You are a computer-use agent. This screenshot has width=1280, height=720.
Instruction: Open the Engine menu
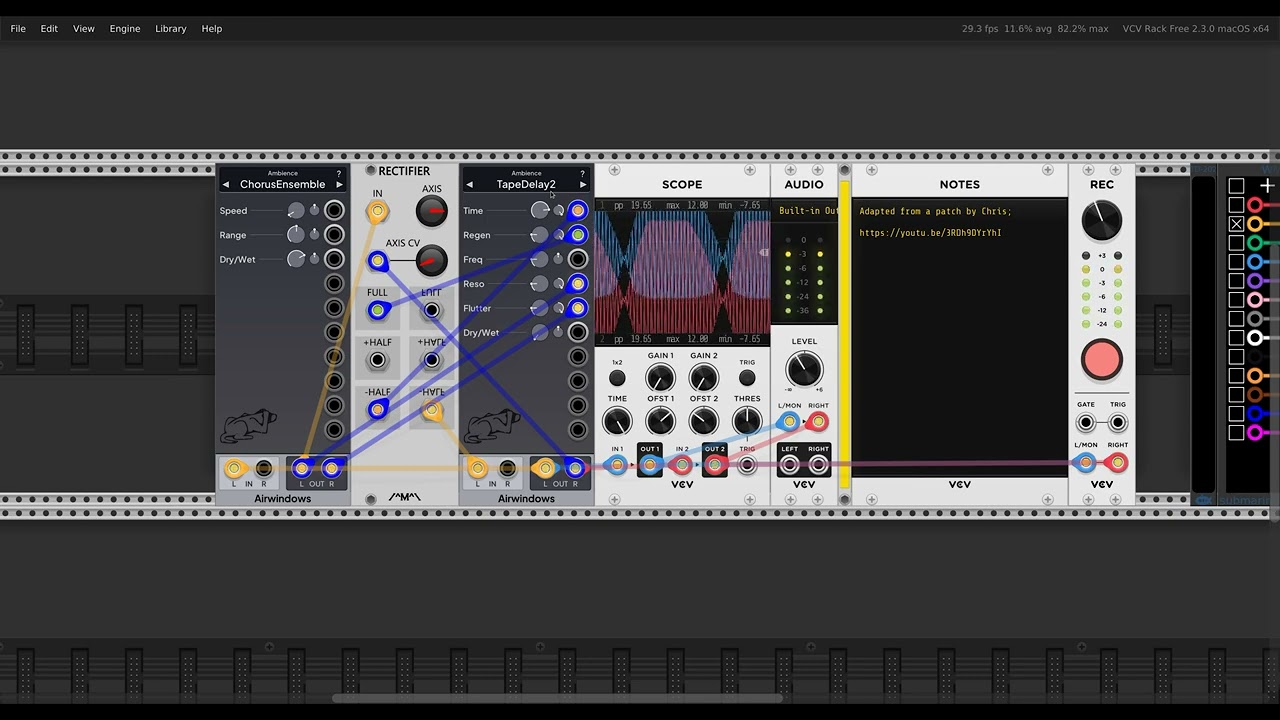point(125,29)
